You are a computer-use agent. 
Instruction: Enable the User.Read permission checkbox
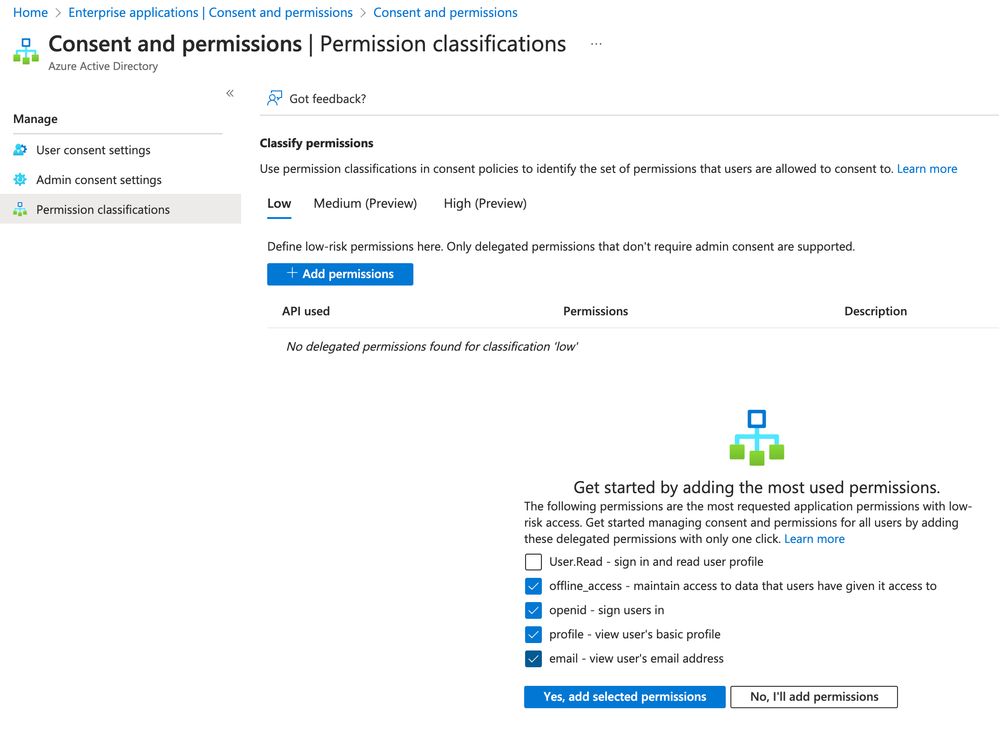tap(533, 562)
